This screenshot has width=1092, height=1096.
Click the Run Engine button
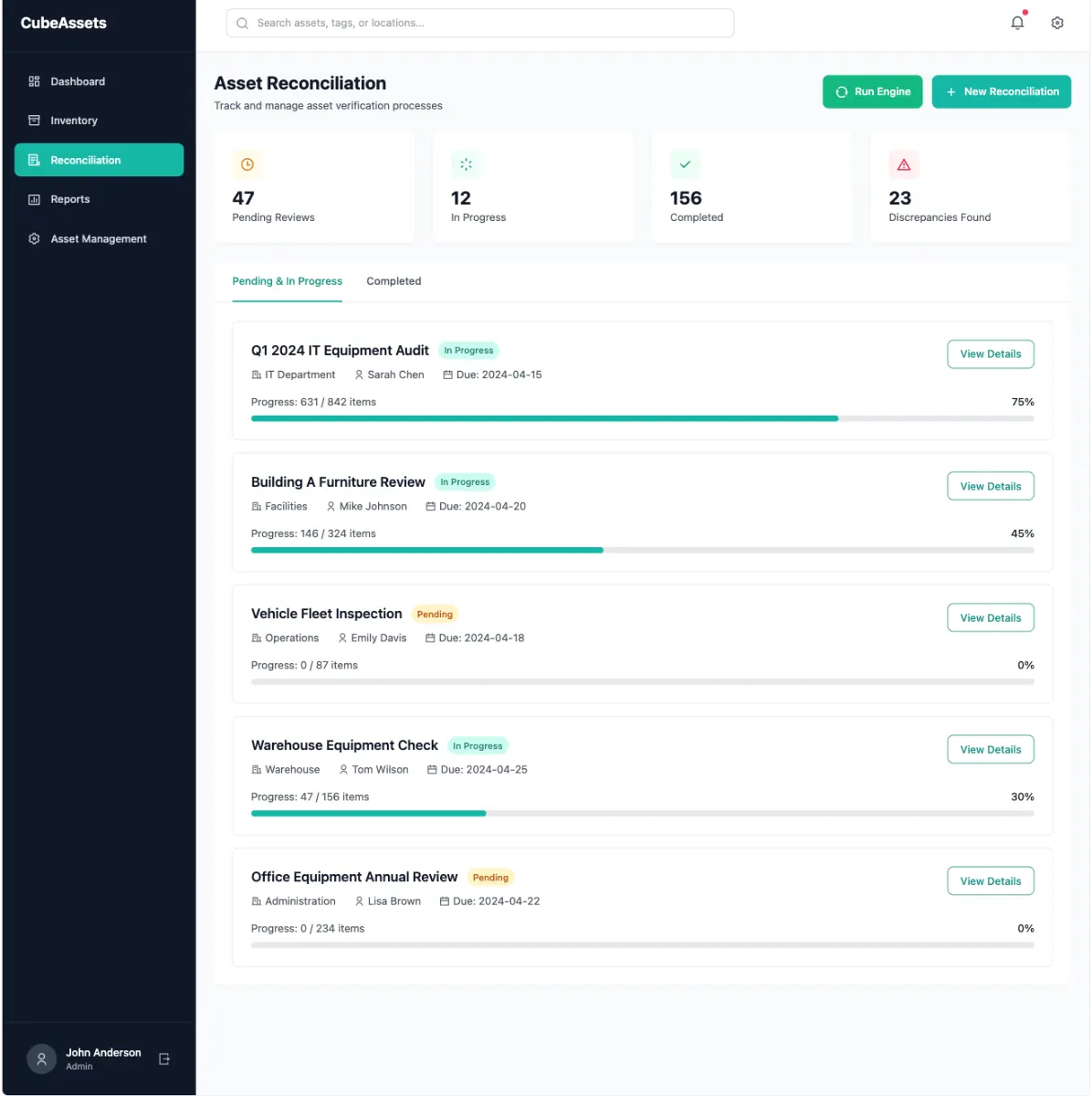point(872,91)
